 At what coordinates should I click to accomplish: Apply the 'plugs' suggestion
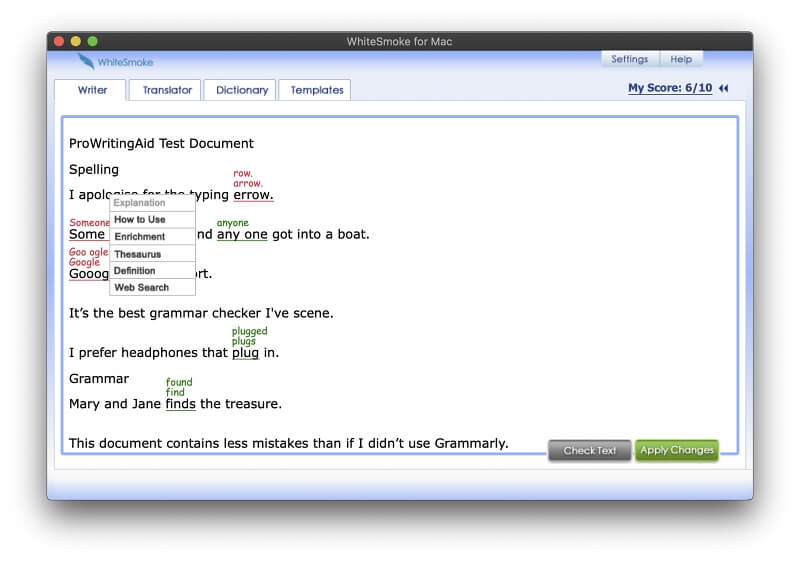pos(243,341)
